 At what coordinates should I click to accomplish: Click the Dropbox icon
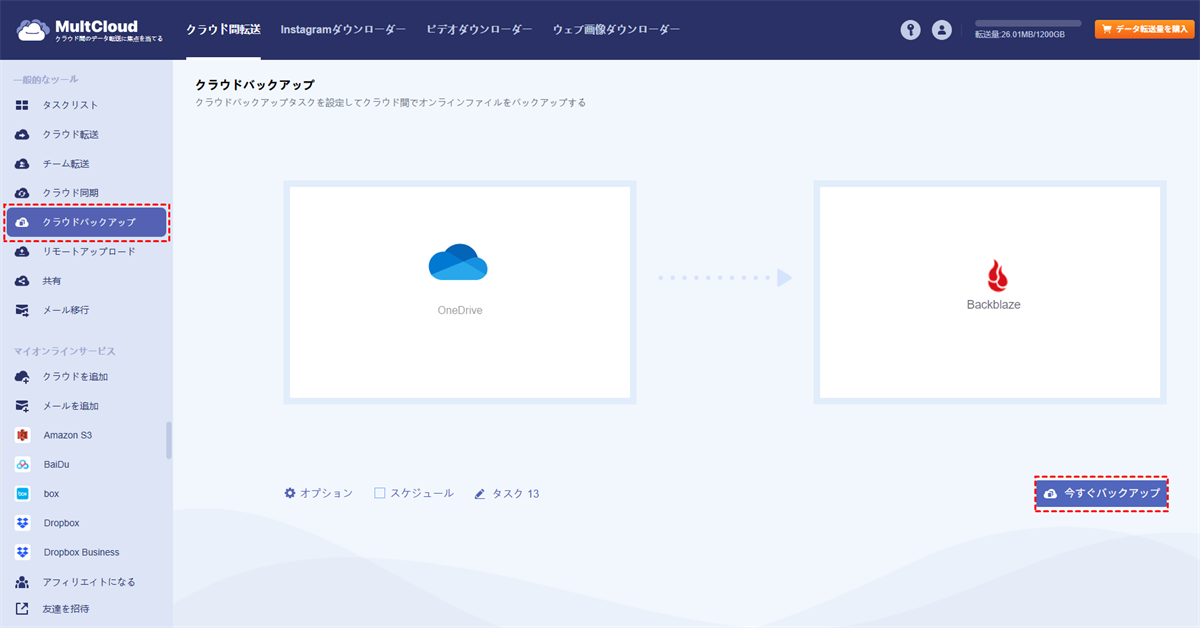pyautogui.click(x=22, y=523)
